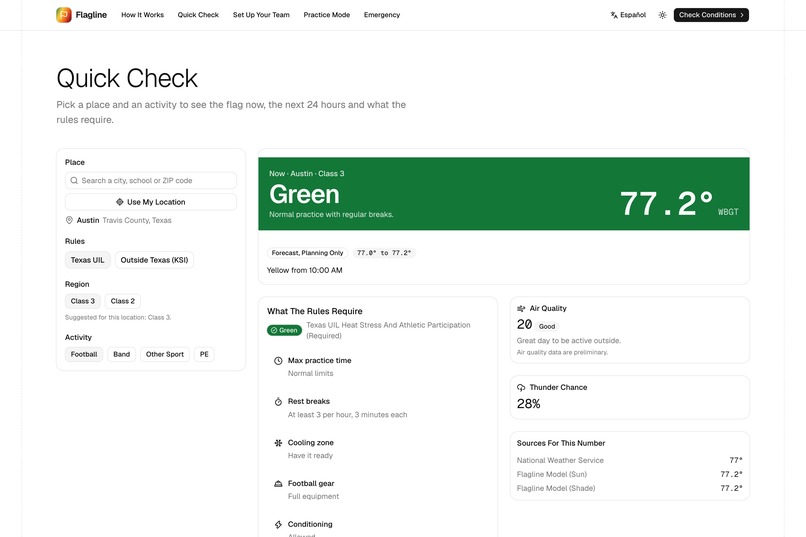Click the chevron arrow on Check Conditions
This screenshot has height=537, width=806.
(x=742, y=15)
